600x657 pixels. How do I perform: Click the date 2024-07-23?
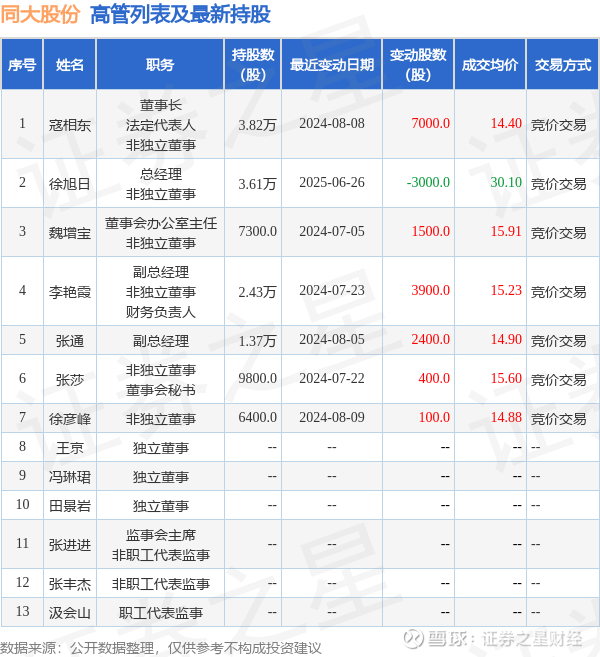point(331,290)
